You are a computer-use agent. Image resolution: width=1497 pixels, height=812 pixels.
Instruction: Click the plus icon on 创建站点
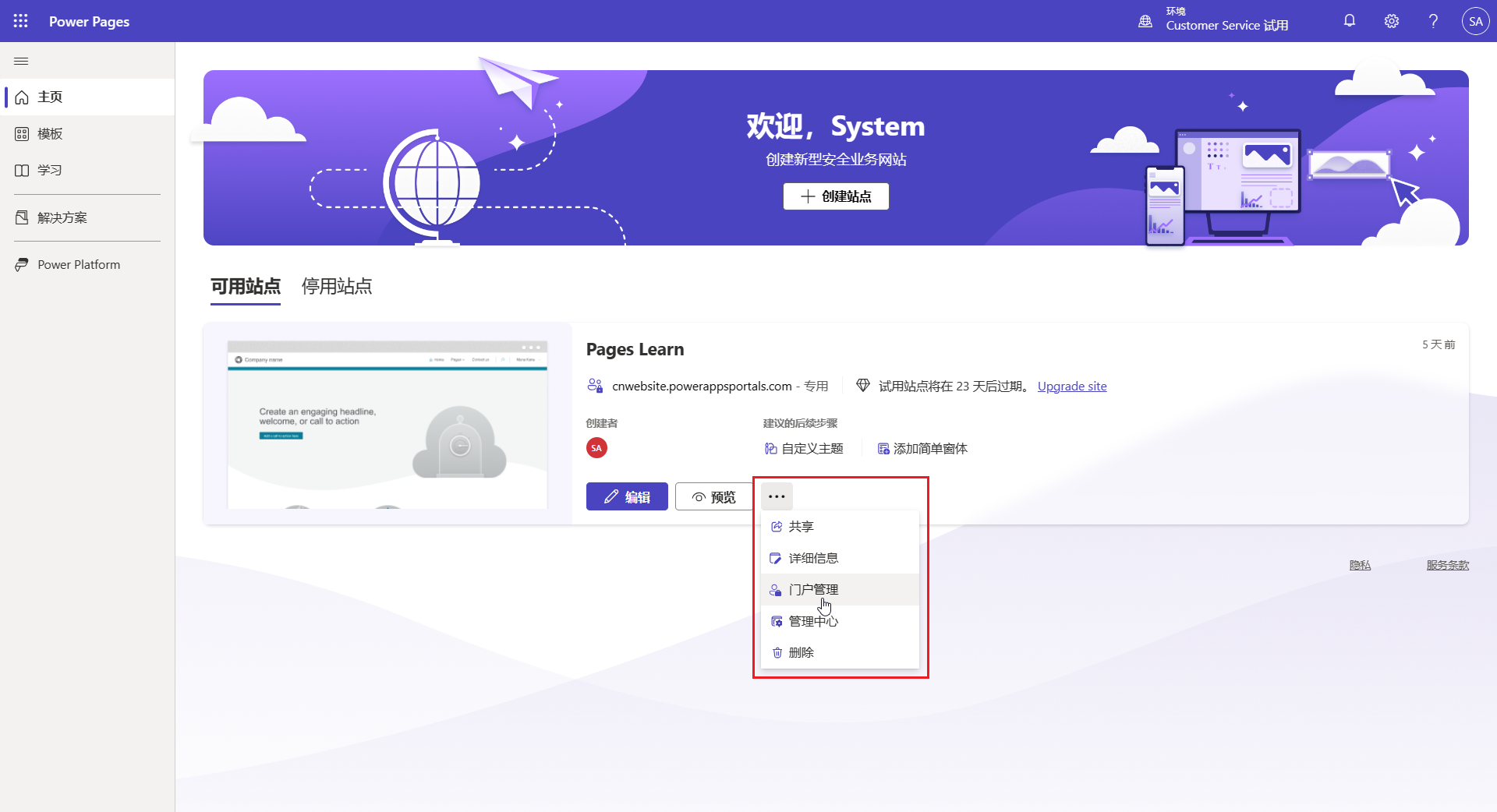[x=808, y=196]
